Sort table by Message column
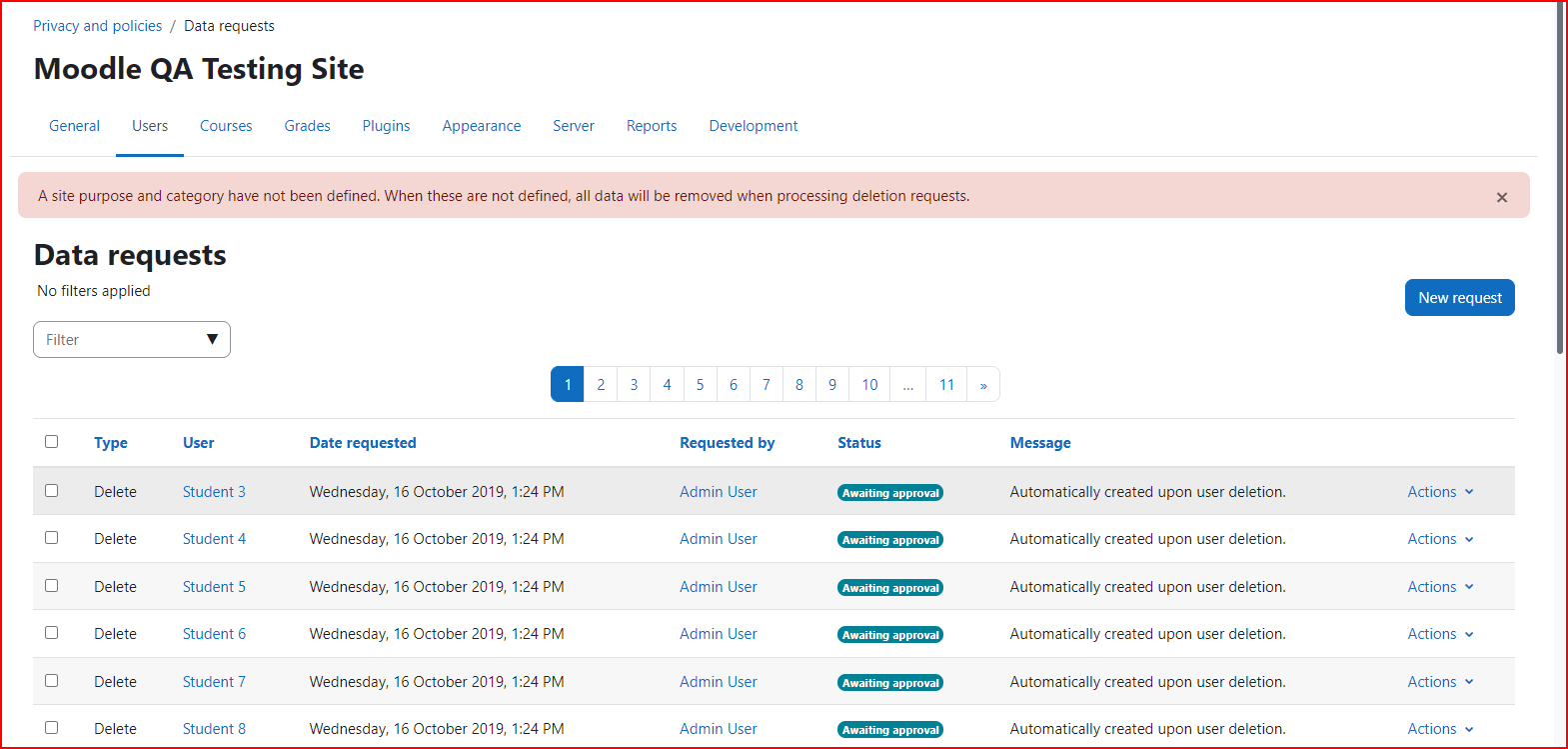 [x=1040, y=443]
